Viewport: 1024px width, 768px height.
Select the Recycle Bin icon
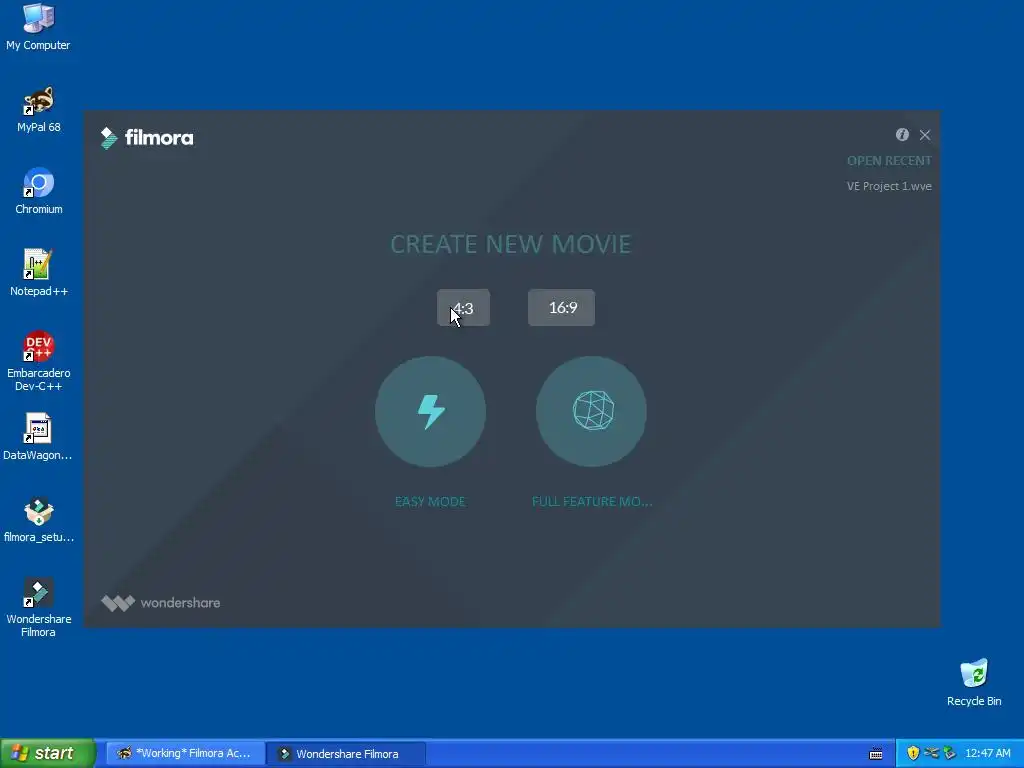click(974, 683)
